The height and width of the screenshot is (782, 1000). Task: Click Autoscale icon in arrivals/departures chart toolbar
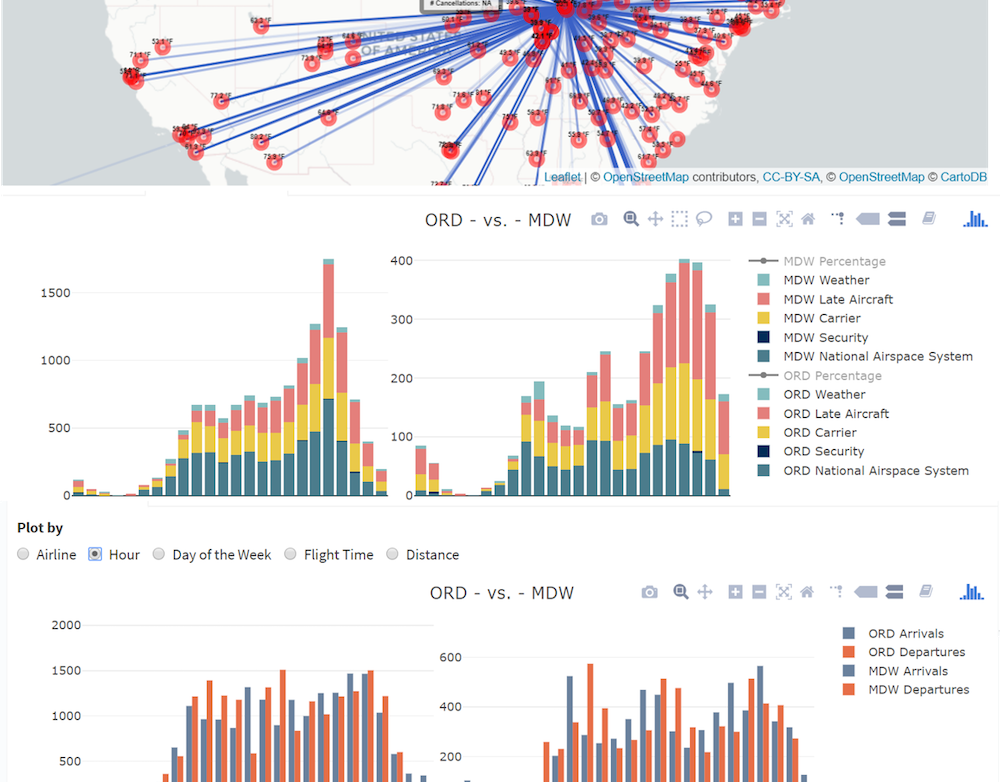point(784,592)
